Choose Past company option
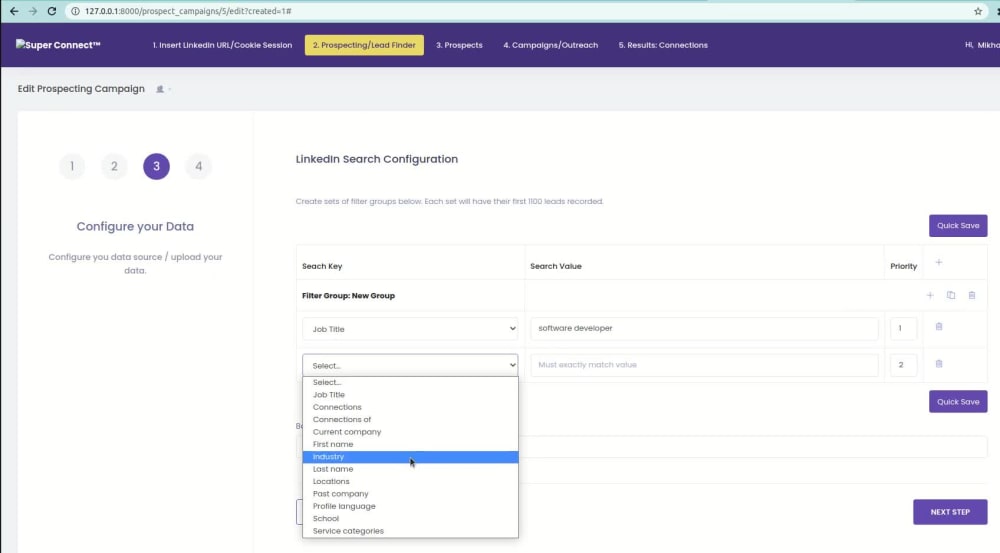Screen dimensions: 1000x553 (410, 494)
